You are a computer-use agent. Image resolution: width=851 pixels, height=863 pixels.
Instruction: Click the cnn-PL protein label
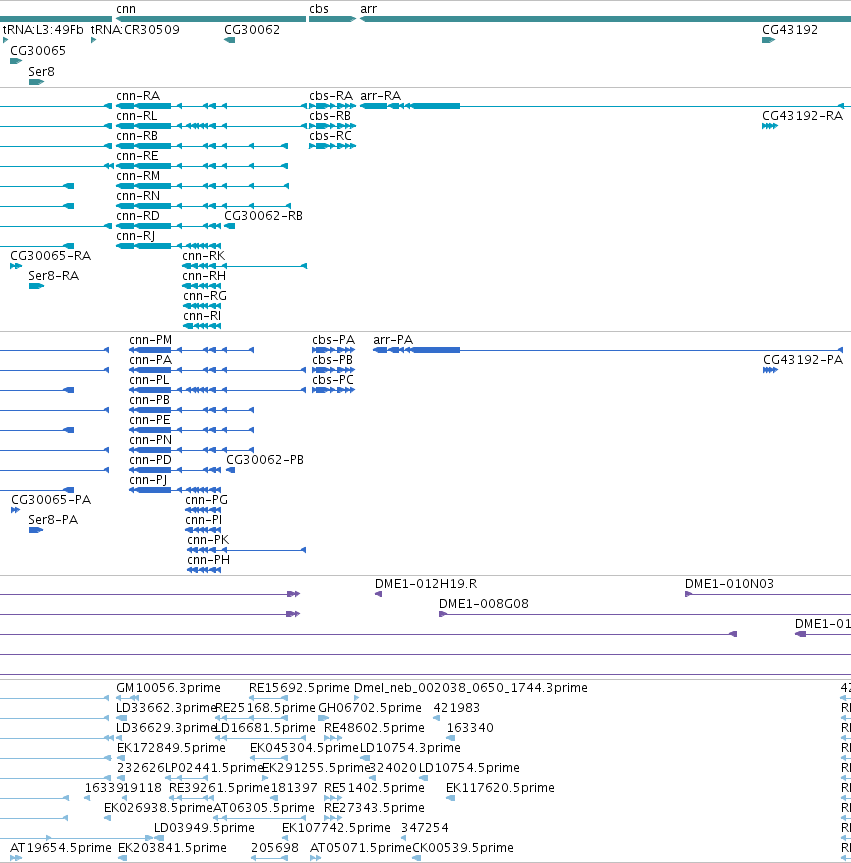point(149,380)
